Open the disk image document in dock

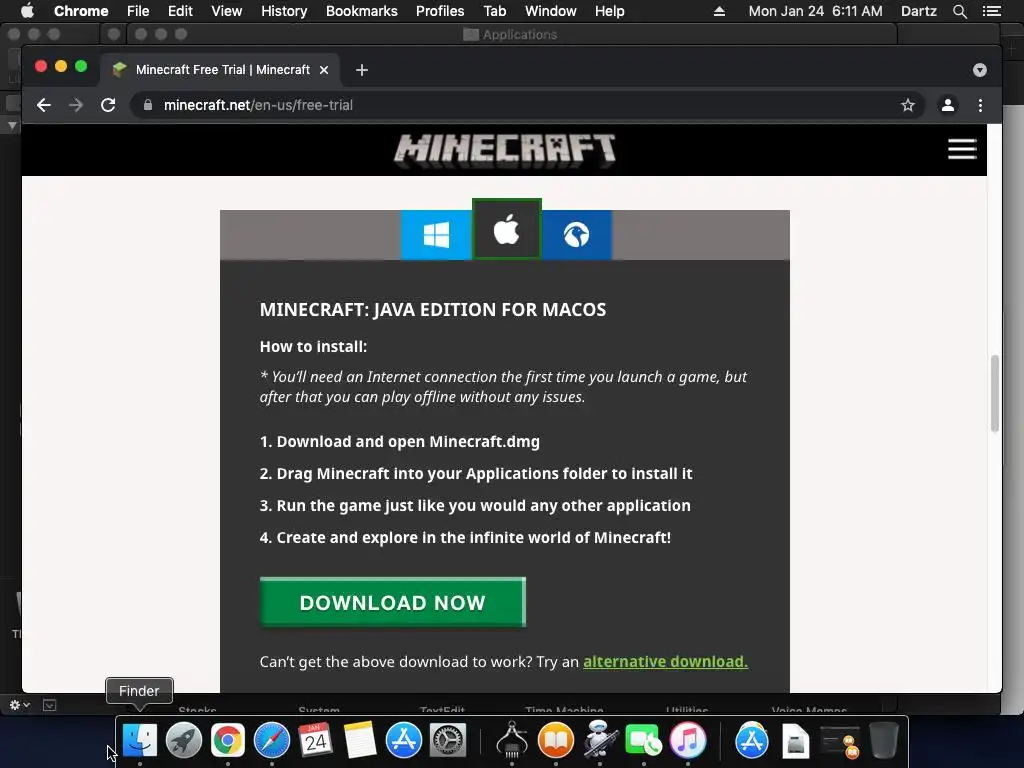click(x=795, y=740)
